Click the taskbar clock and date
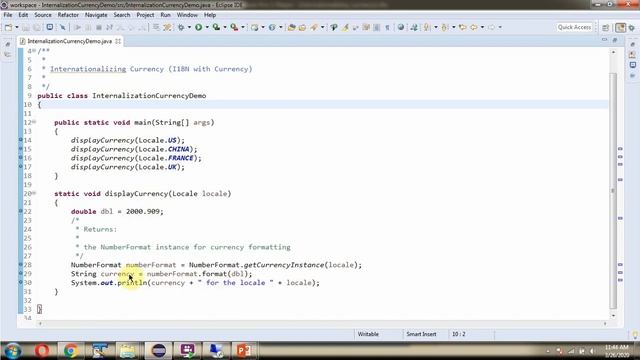Viewport: 640px width, 360px height. [618, 351]
